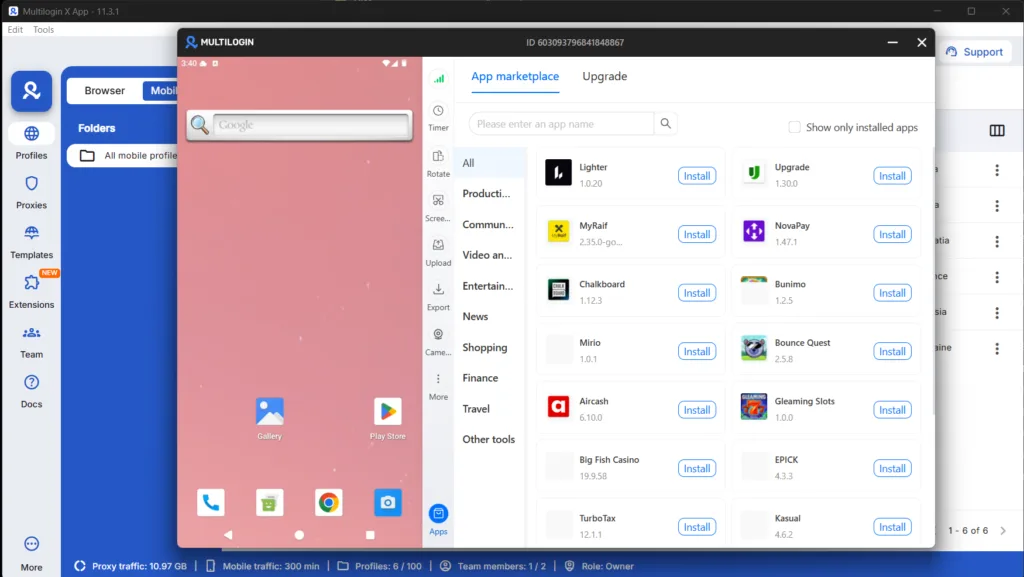Open Play Store on the device
The width and height of the screenshot is (1024, 577).
tap(387, 413)
